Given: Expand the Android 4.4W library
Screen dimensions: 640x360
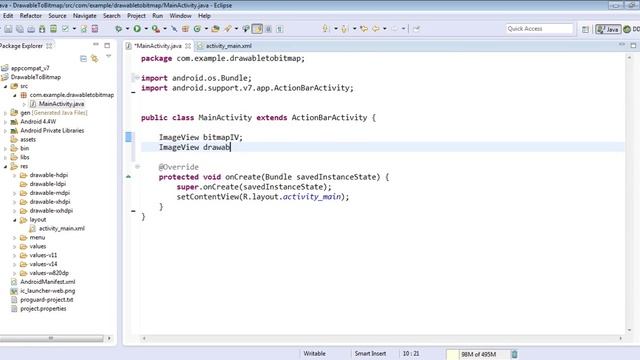Looking at the screenshot, I should click(5, 122).
